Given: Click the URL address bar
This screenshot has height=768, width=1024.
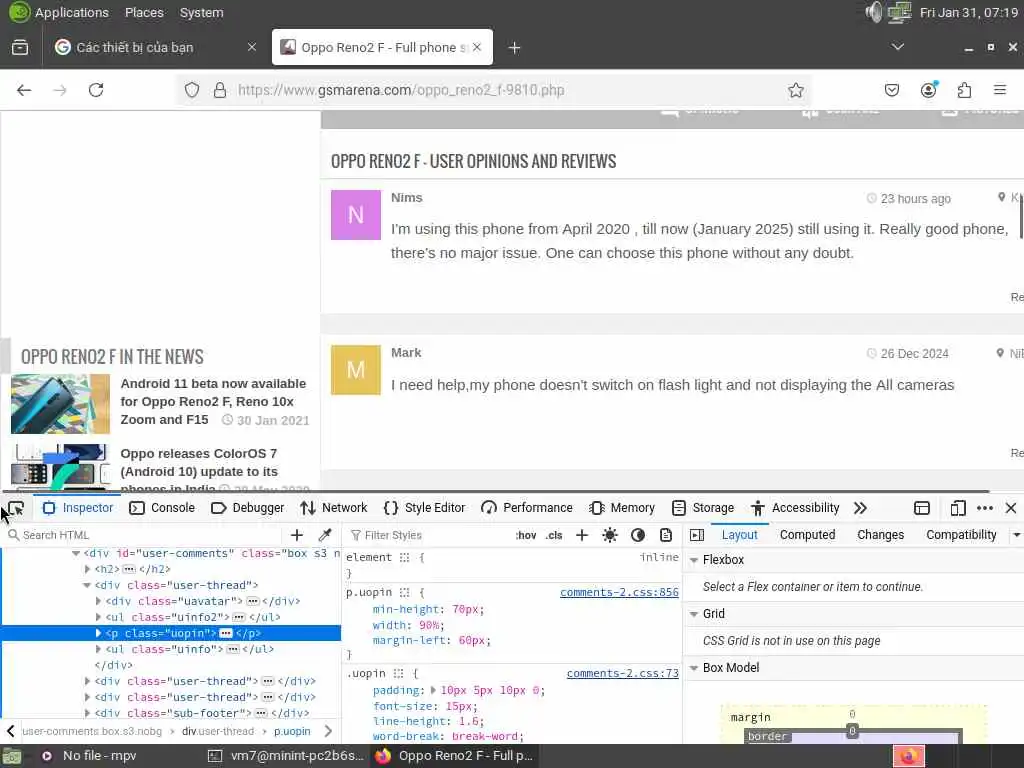Looking at the screenshot, I should (493, 90).
